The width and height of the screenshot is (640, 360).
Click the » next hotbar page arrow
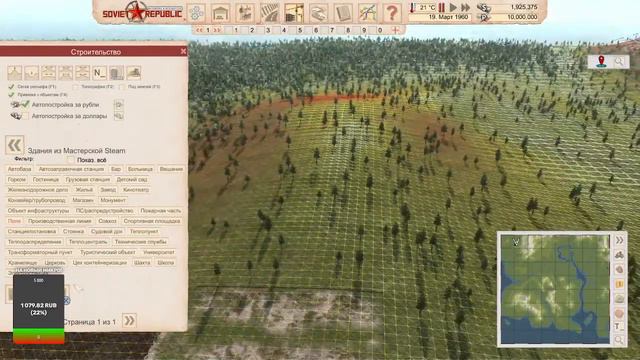point(217,30)
